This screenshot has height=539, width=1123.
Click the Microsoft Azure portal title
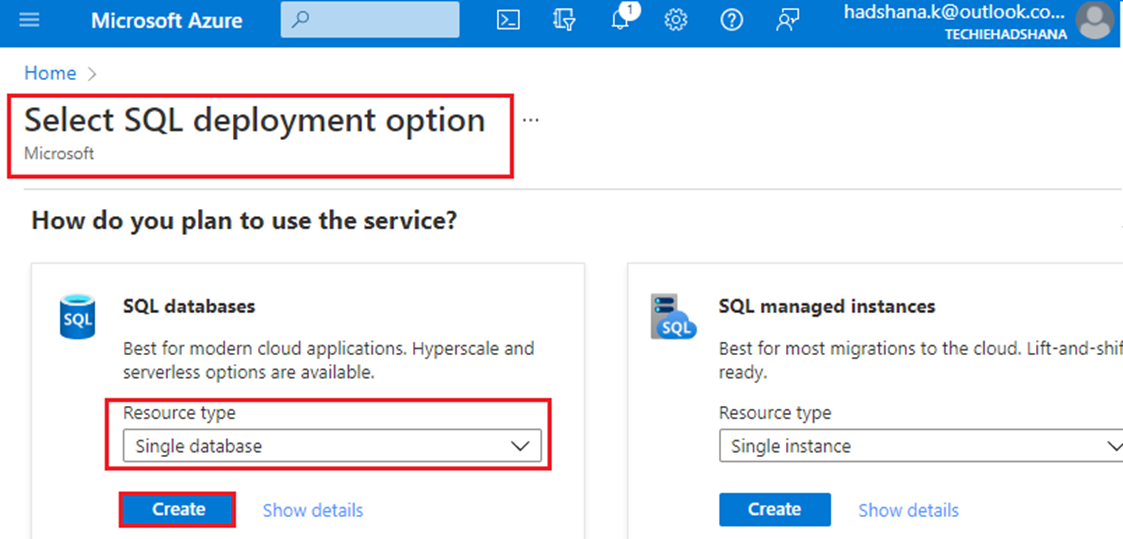(x=167, y=21)
